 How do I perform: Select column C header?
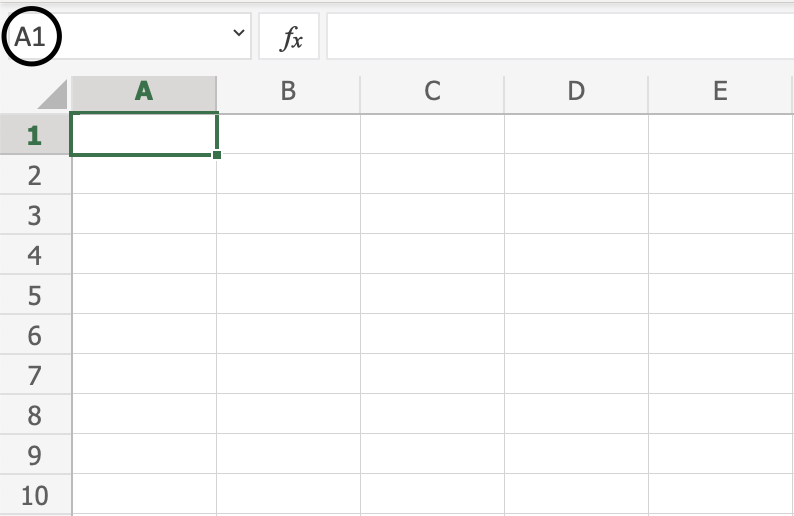432,91
